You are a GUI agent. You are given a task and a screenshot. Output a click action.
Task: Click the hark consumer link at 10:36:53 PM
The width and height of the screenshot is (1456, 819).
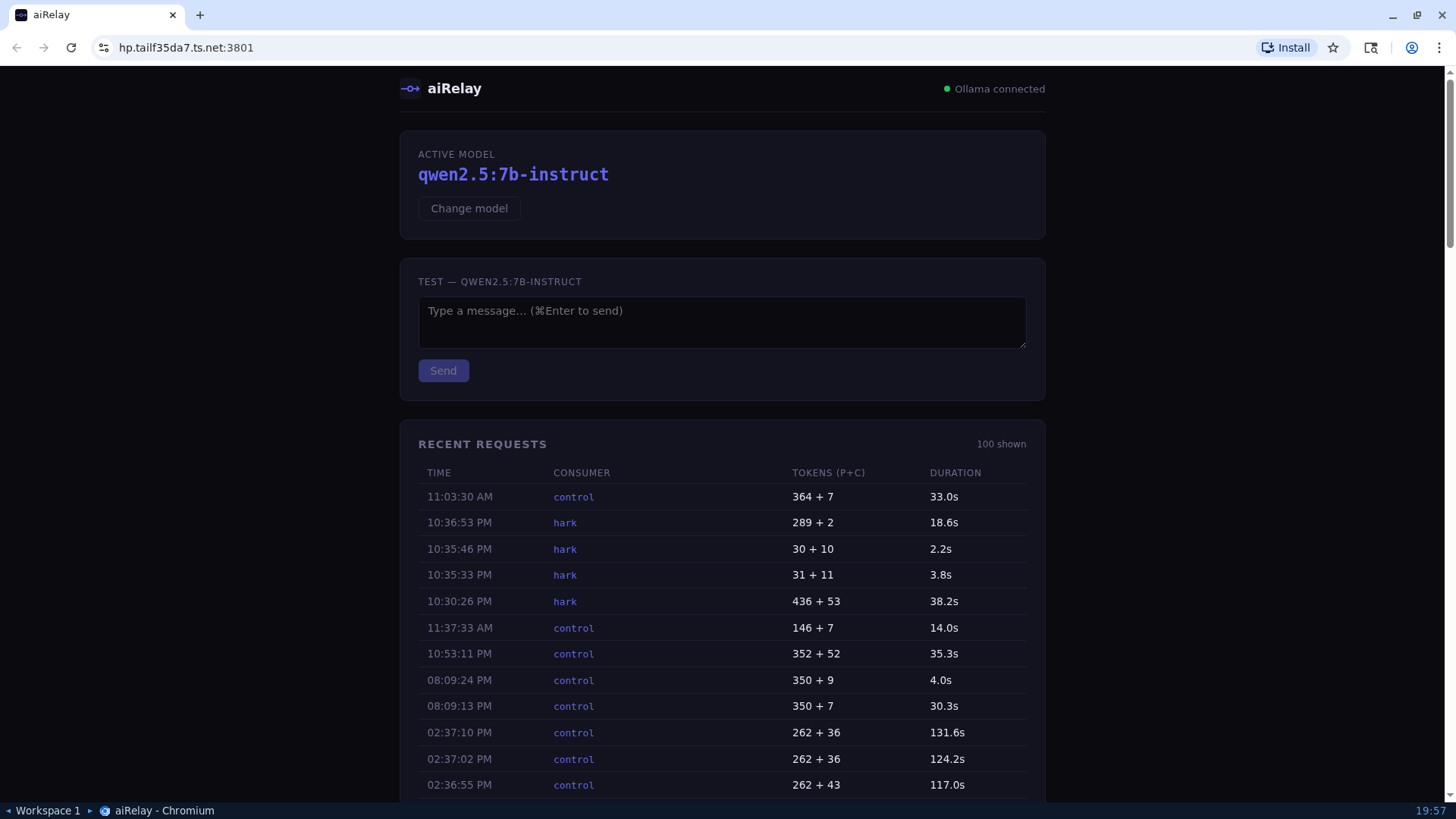pyautogui.click(x=565, y=522)
